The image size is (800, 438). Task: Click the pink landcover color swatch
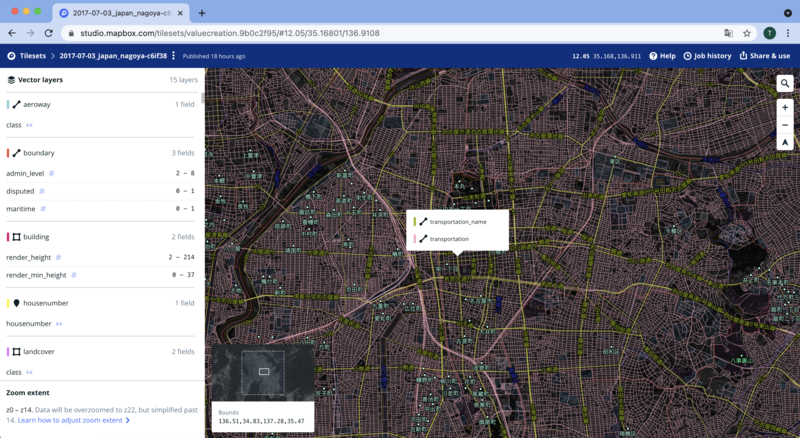tap(8, 352)
